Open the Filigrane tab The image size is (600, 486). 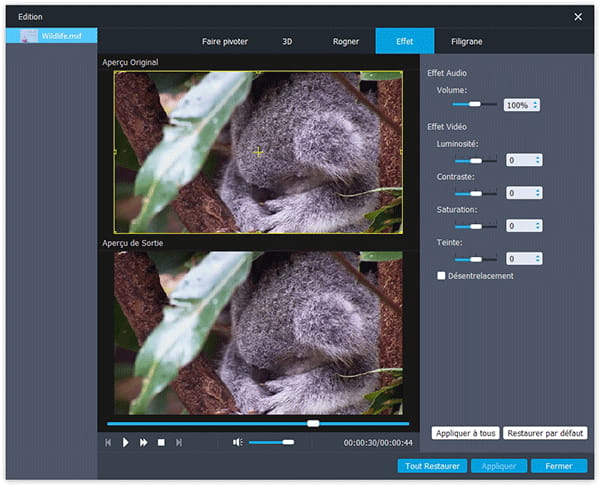pos(466,42)
